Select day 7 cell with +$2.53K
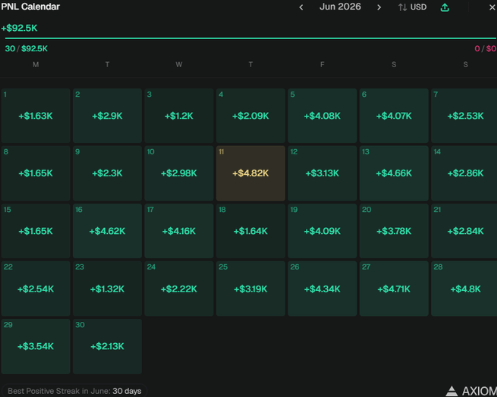Image resolution: width=497 pixels, height=397 pixels. pyautogui.click(x=464, y=116)
